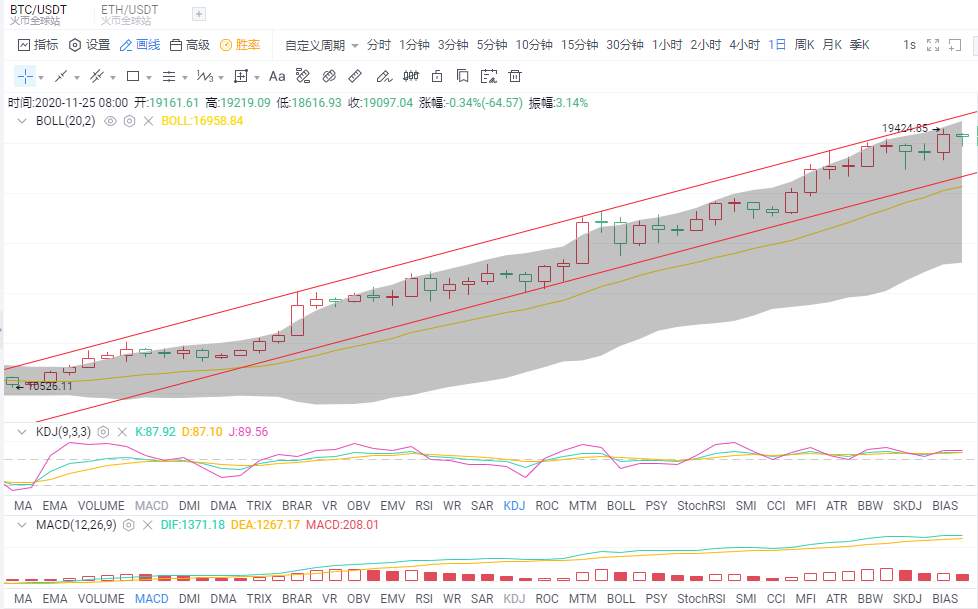Open the 高级 advanced button

pos(190,45)
